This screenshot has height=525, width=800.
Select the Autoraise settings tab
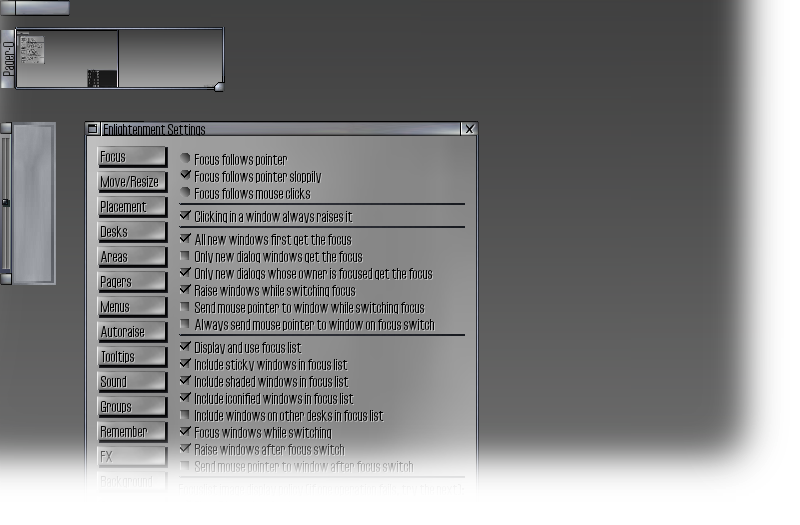point(132,332)
